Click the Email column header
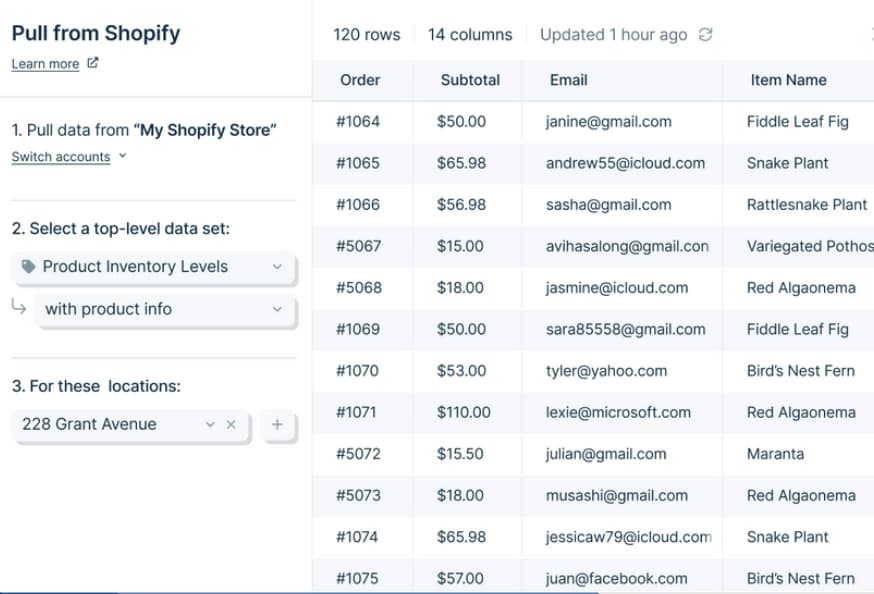Viewport: 874px width, 594px height. (x=568, y=80)
